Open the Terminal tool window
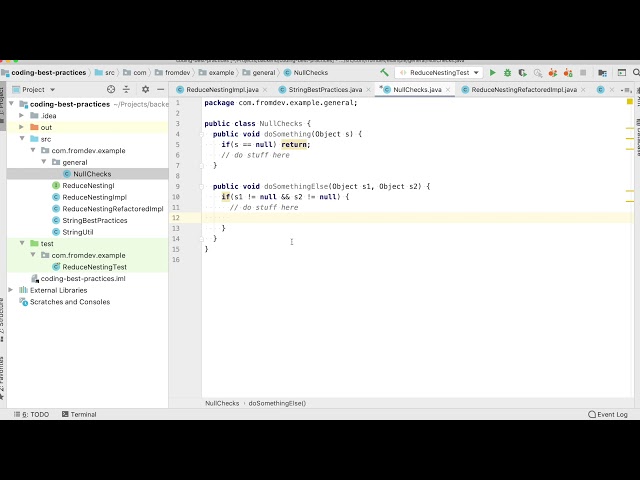The width and height of the screenshot is (640, 480). (79, 414)
